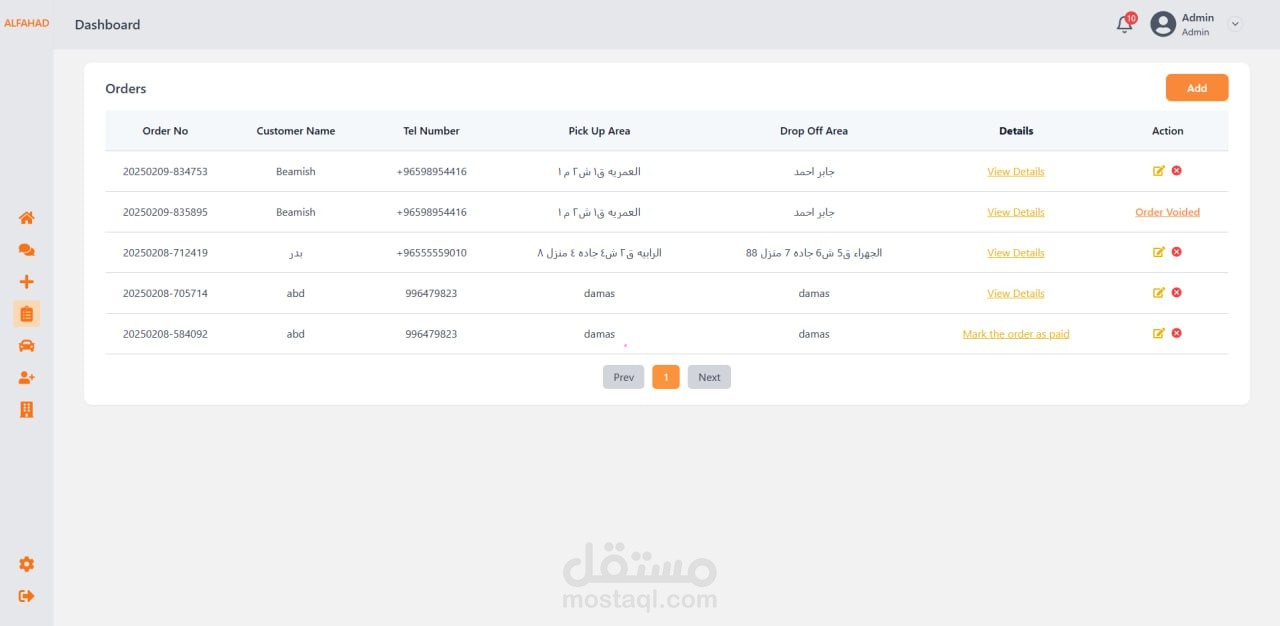
Task: Click the Admin user avatar
Action: pyautogui.click(x=1163, y=24)
